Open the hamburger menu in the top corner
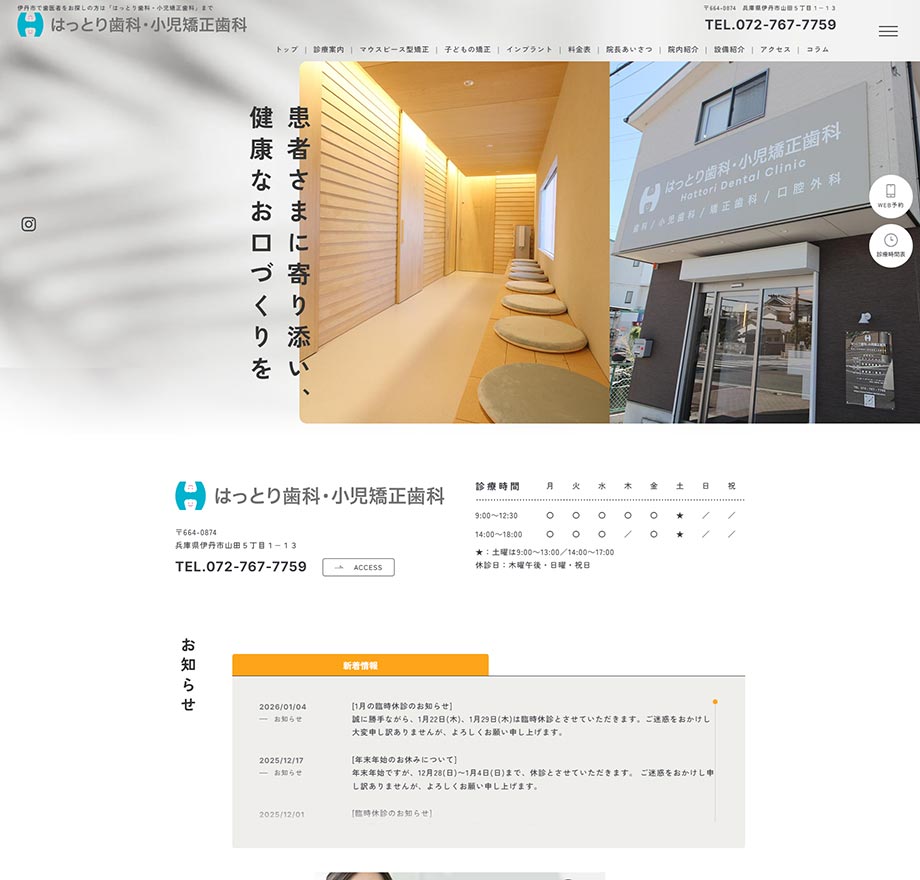Screen dimensions: 920x880 [888, 30]
